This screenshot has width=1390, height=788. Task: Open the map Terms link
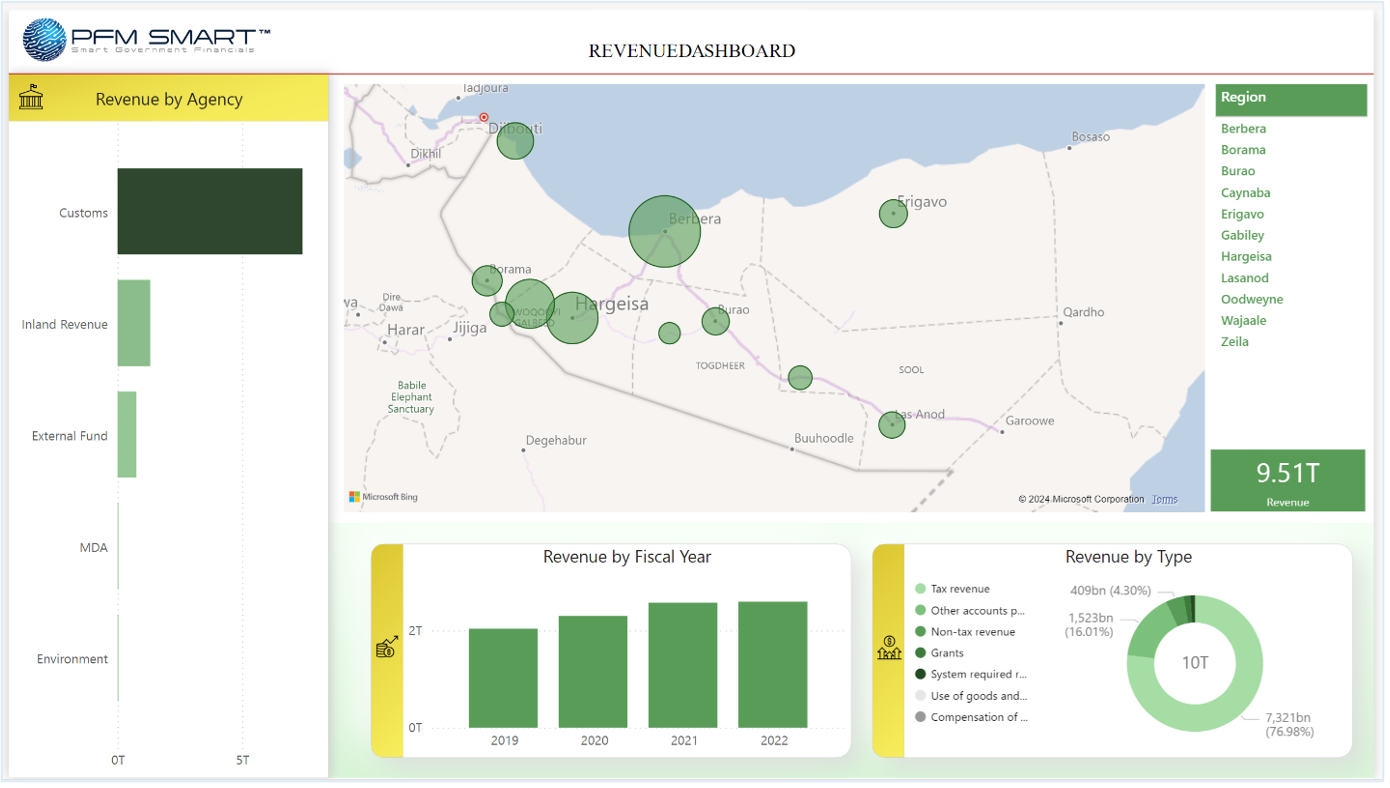1164,499
